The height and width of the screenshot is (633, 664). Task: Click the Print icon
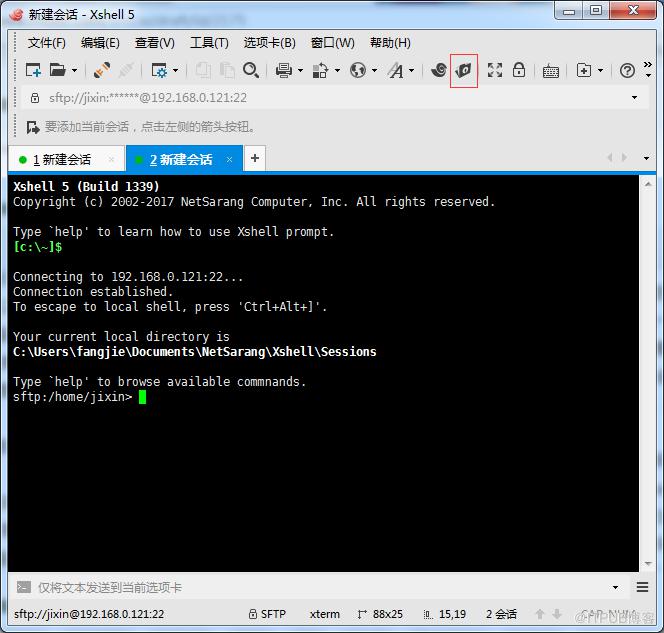[283, 70]
